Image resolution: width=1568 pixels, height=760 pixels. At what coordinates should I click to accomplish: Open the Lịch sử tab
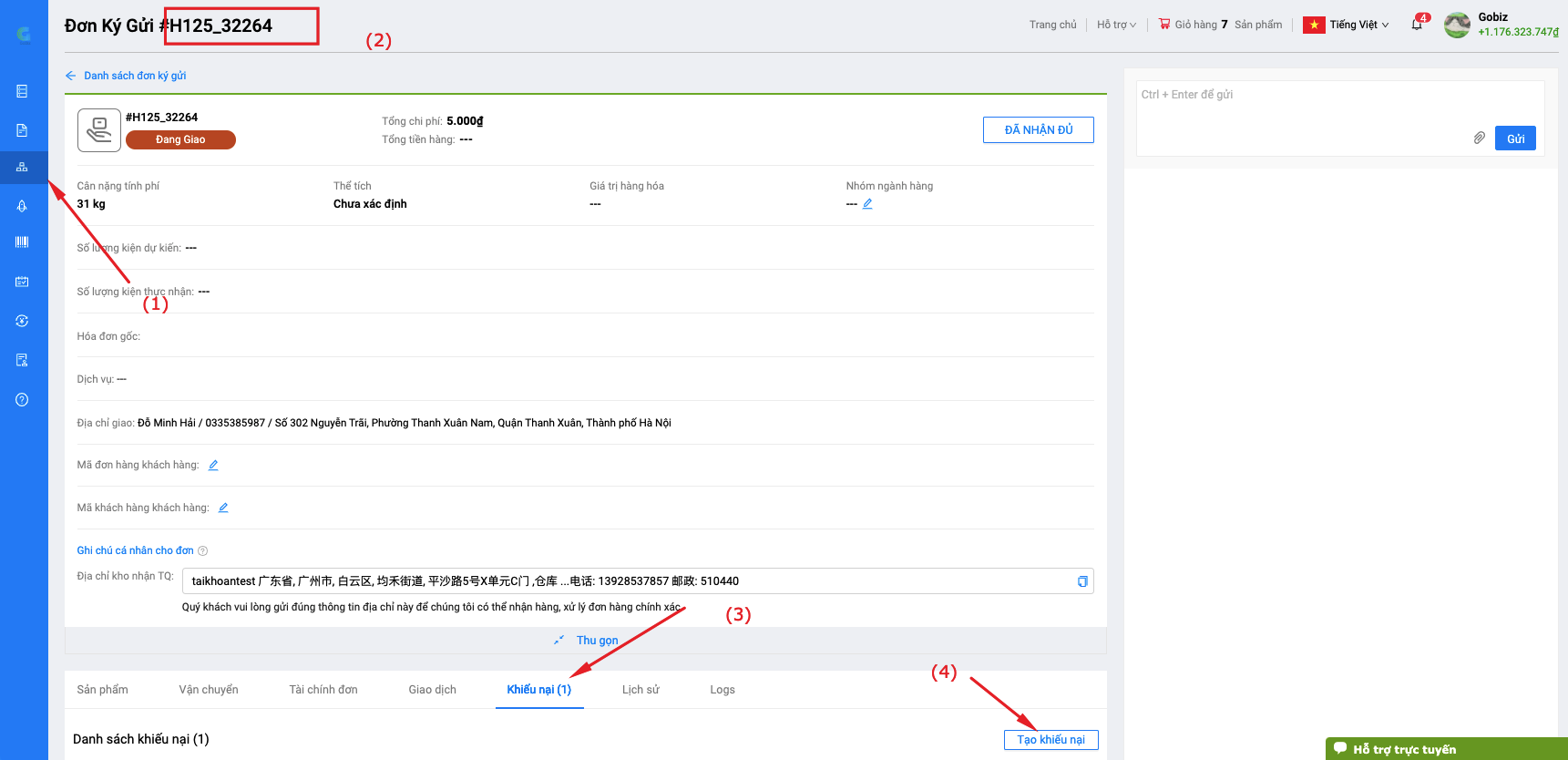pos(641,690)
